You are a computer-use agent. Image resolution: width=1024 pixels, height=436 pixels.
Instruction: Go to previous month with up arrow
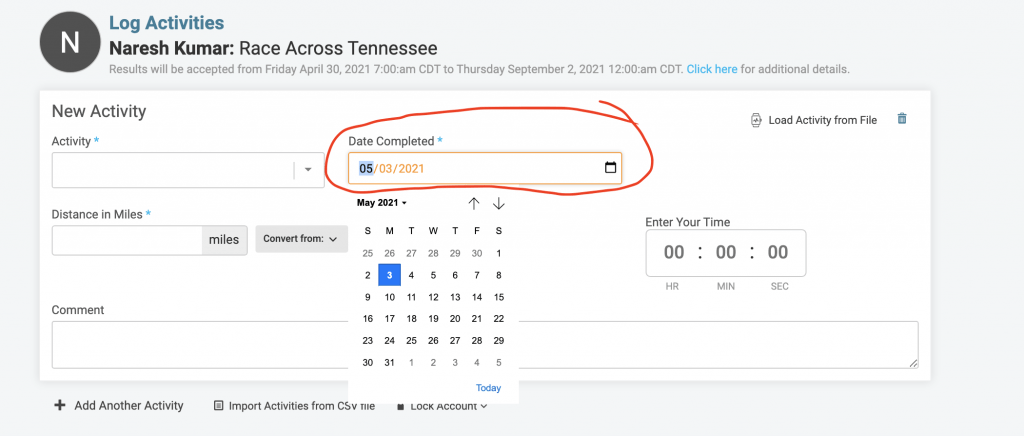pos(474,204)
